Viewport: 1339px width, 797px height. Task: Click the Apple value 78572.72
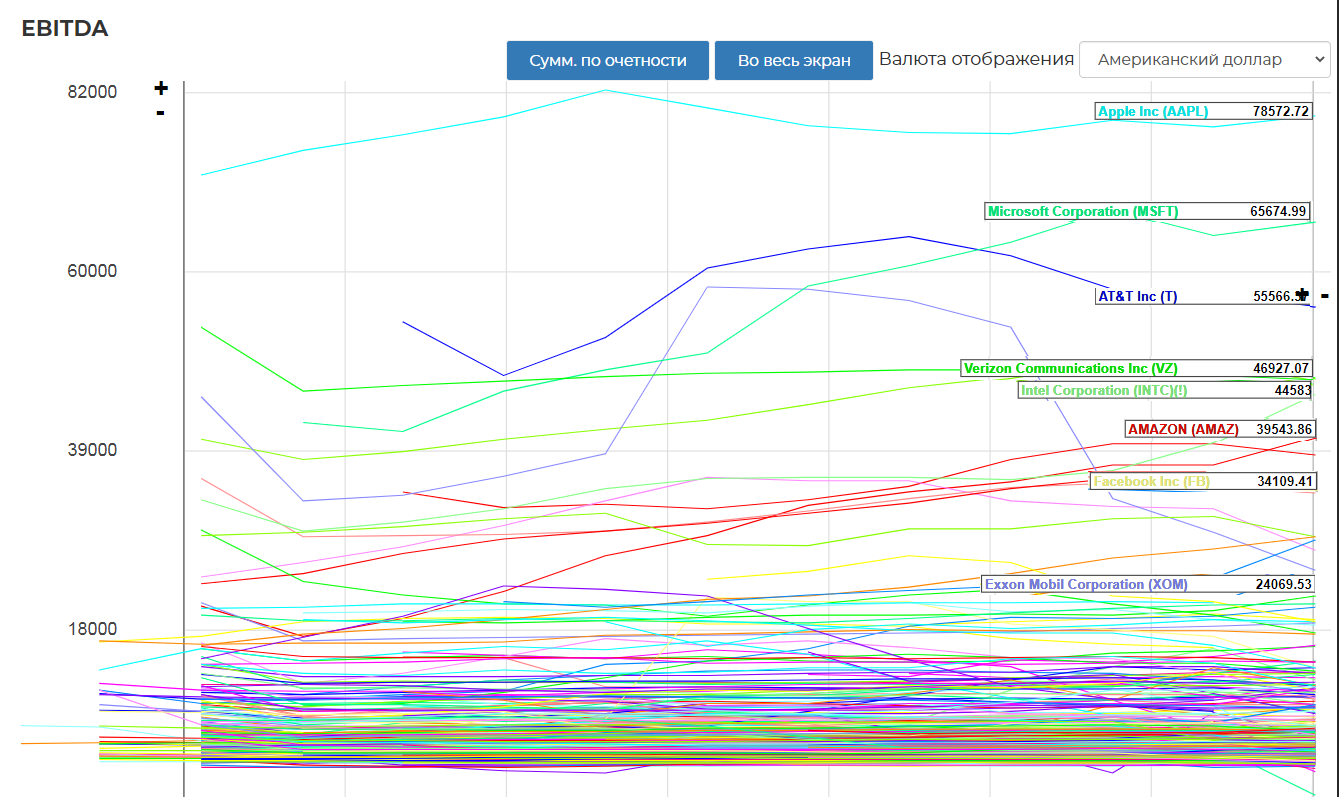coord(1281,111)
